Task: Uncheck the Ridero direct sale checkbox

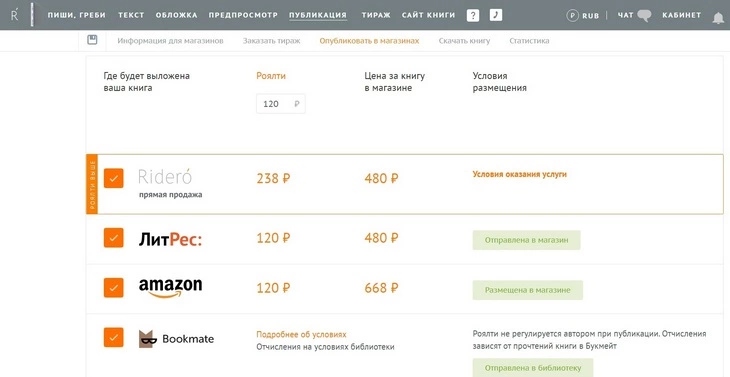Action: coord(114,178)
